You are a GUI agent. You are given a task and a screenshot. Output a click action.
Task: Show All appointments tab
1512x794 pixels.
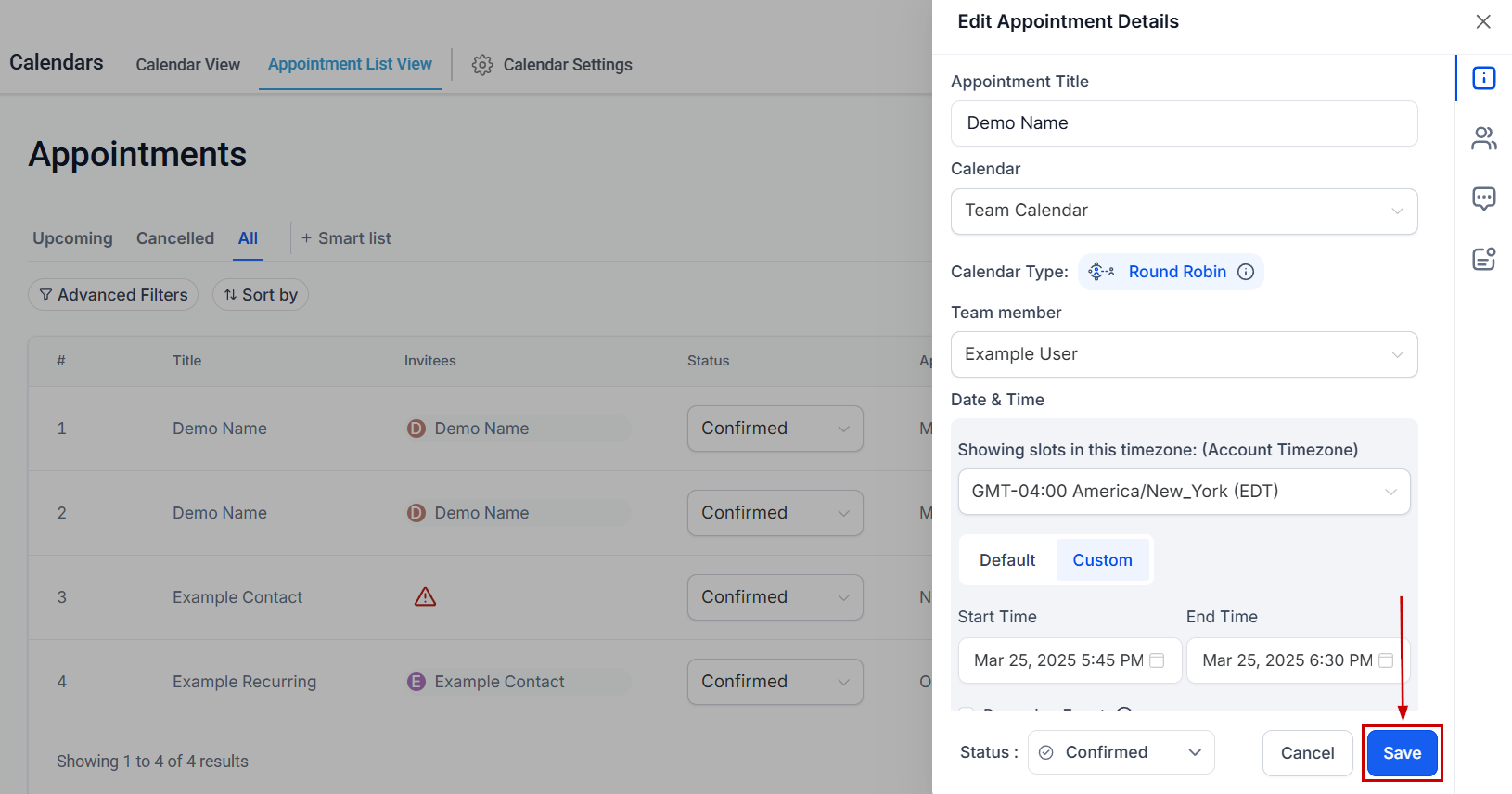pos(248,238)
